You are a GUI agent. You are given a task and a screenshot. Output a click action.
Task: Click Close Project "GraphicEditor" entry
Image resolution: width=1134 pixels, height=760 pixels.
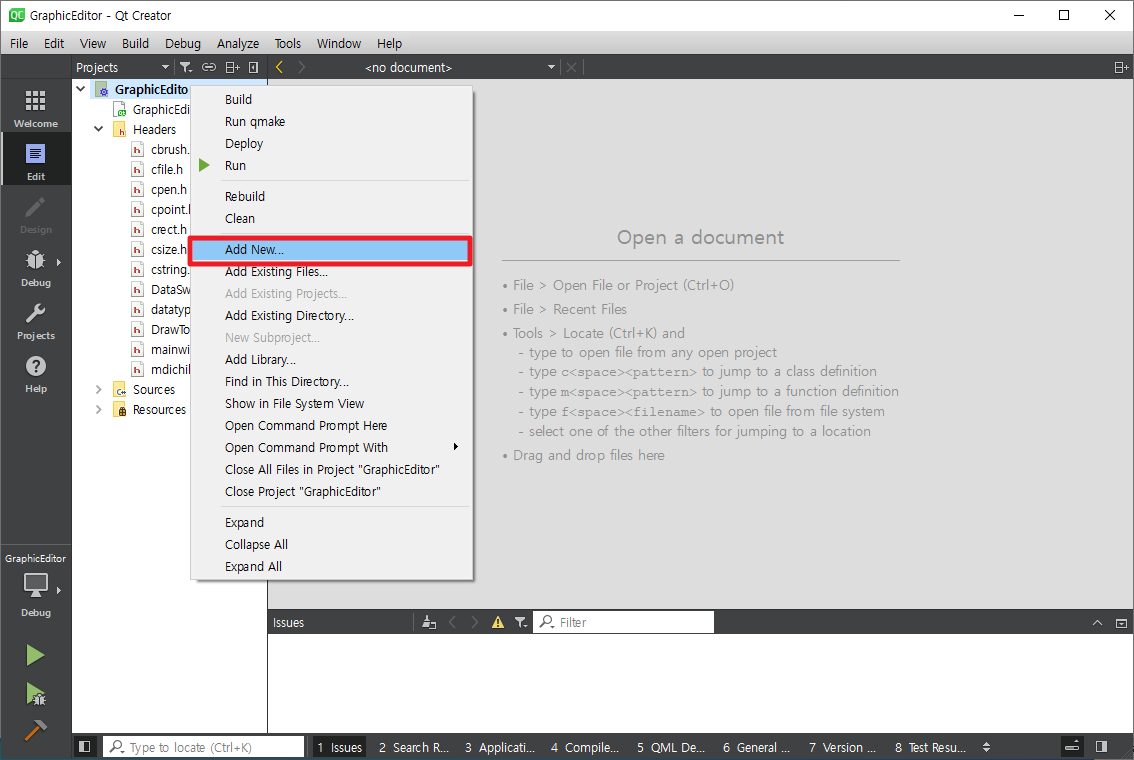[332, 492]
